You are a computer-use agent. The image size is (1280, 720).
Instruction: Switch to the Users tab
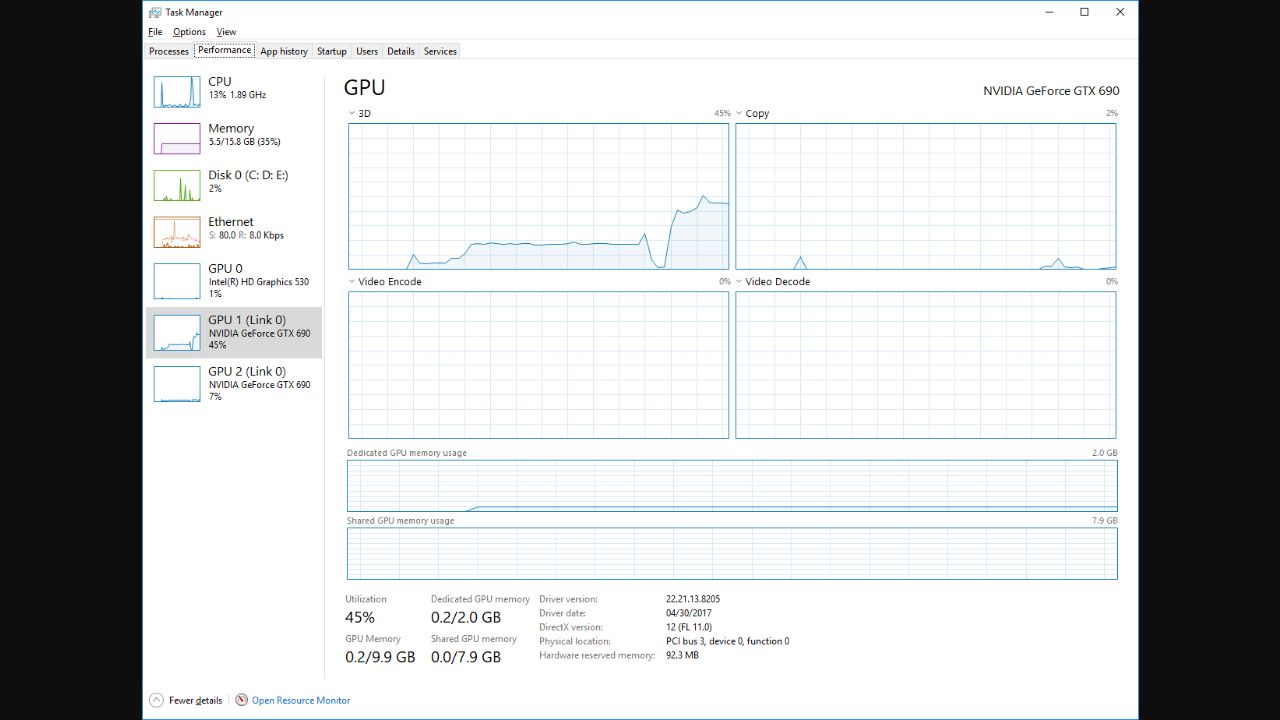coord(367,51)
